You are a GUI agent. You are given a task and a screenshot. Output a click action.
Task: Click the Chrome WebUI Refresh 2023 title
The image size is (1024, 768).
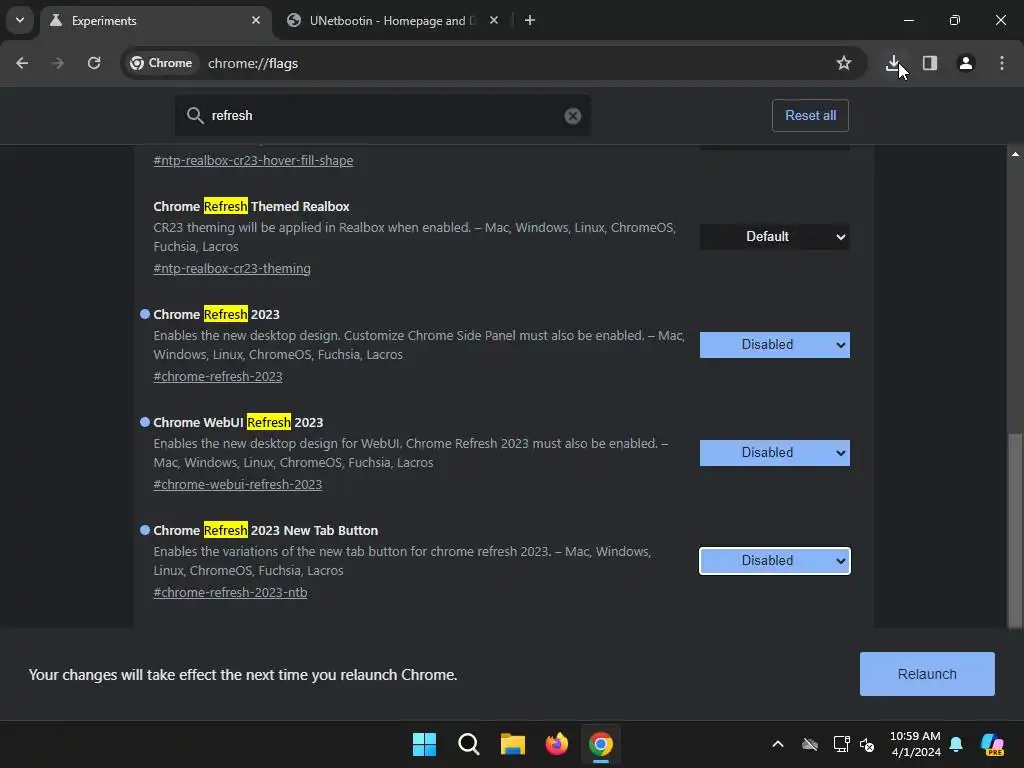click(x=238, y=423)
